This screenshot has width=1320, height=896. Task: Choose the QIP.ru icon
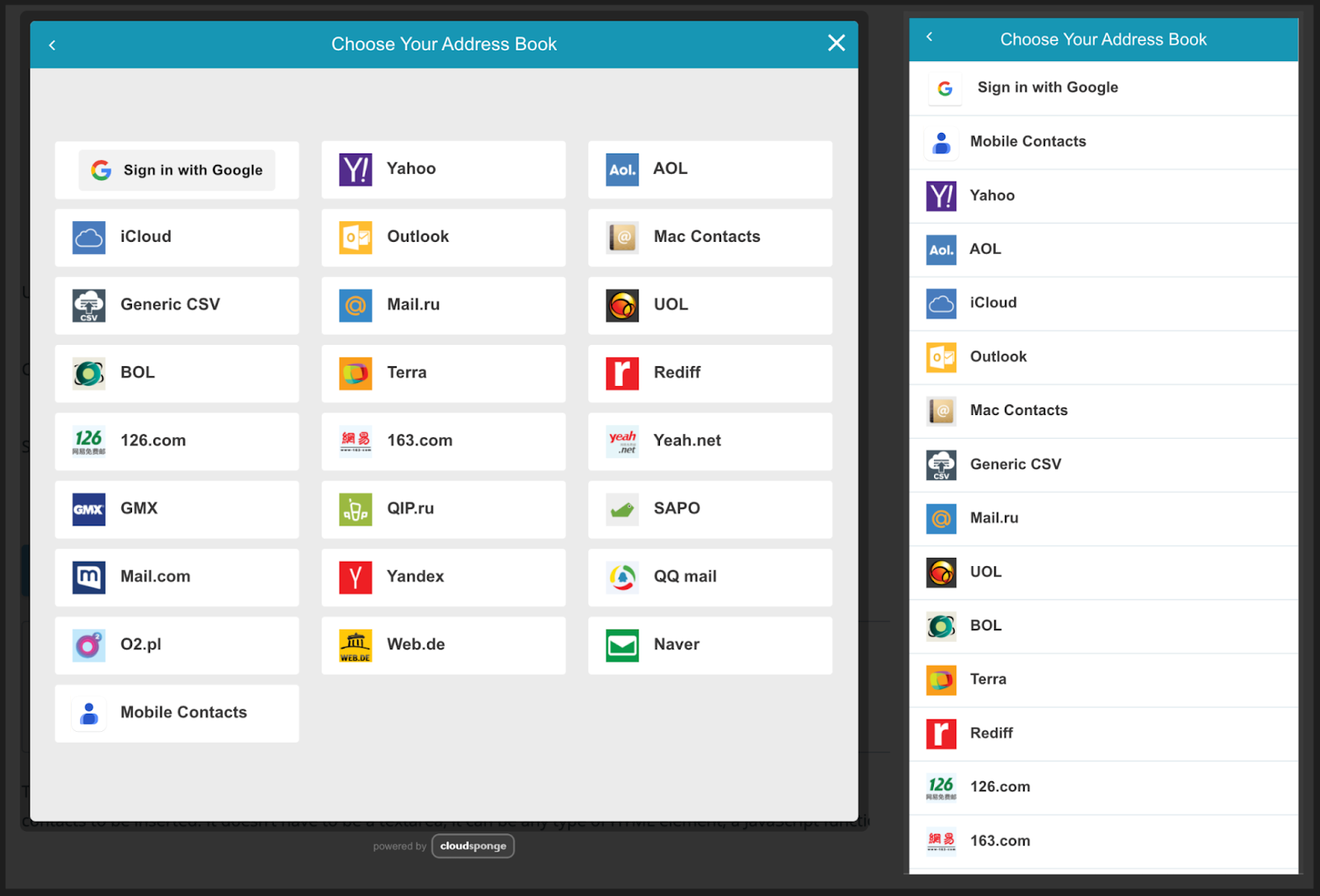pyautogui.click(x=356, y=510)
